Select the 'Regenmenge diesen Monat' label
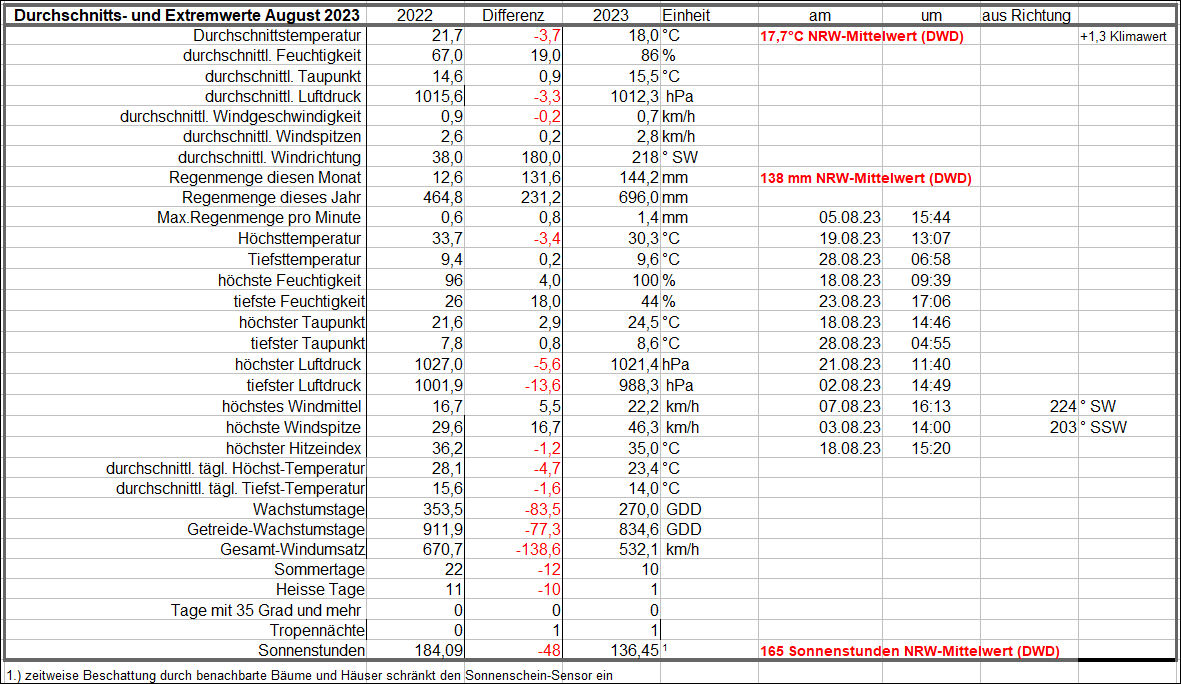This screenshot has height=684, width=1181. click(x=265, y=178)
